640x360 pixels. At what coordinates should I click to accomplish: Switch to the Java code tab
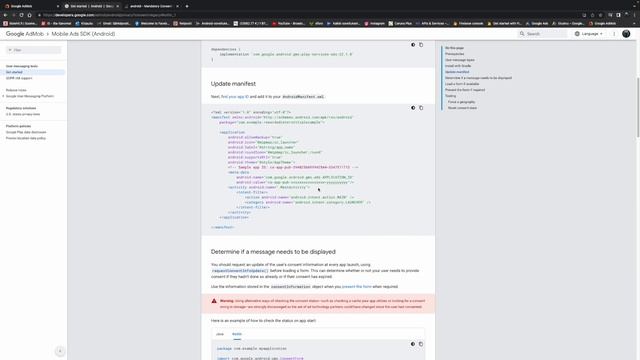pos(220,334)
